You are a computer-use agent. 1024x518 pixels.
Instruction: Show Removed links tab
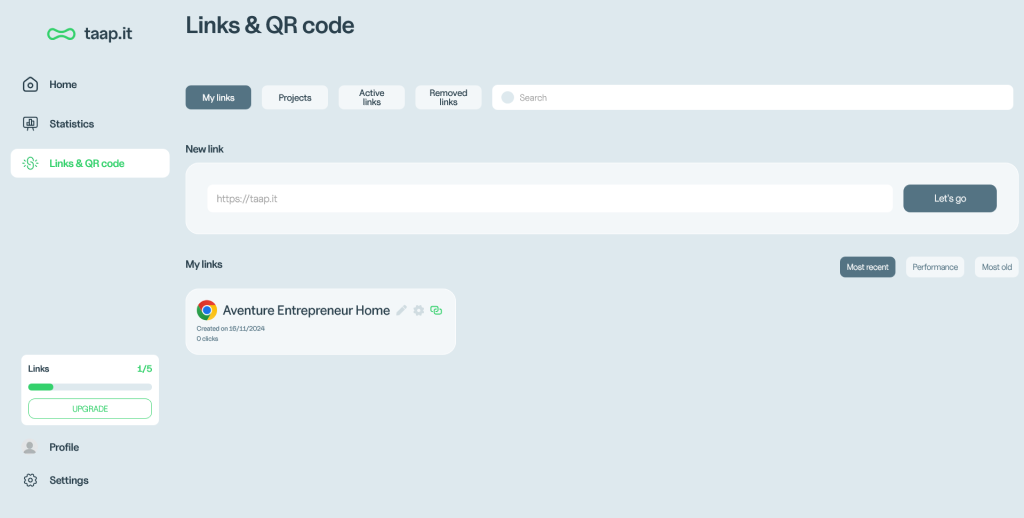pyautogui.click(x=448, y=98)
